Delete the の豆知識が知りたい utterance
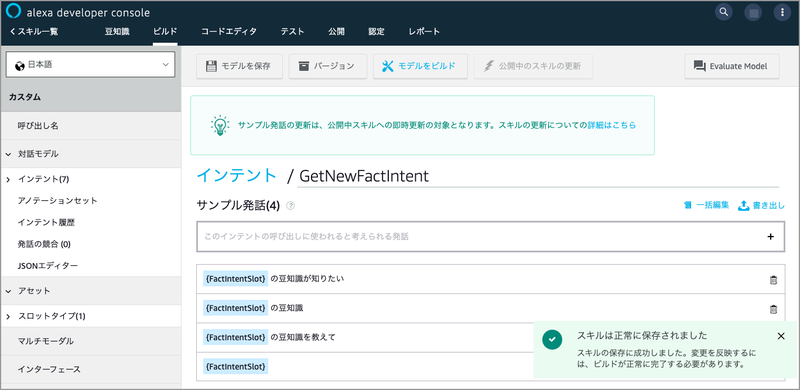The width and height of the screenshot is (800, 390). 773,279
